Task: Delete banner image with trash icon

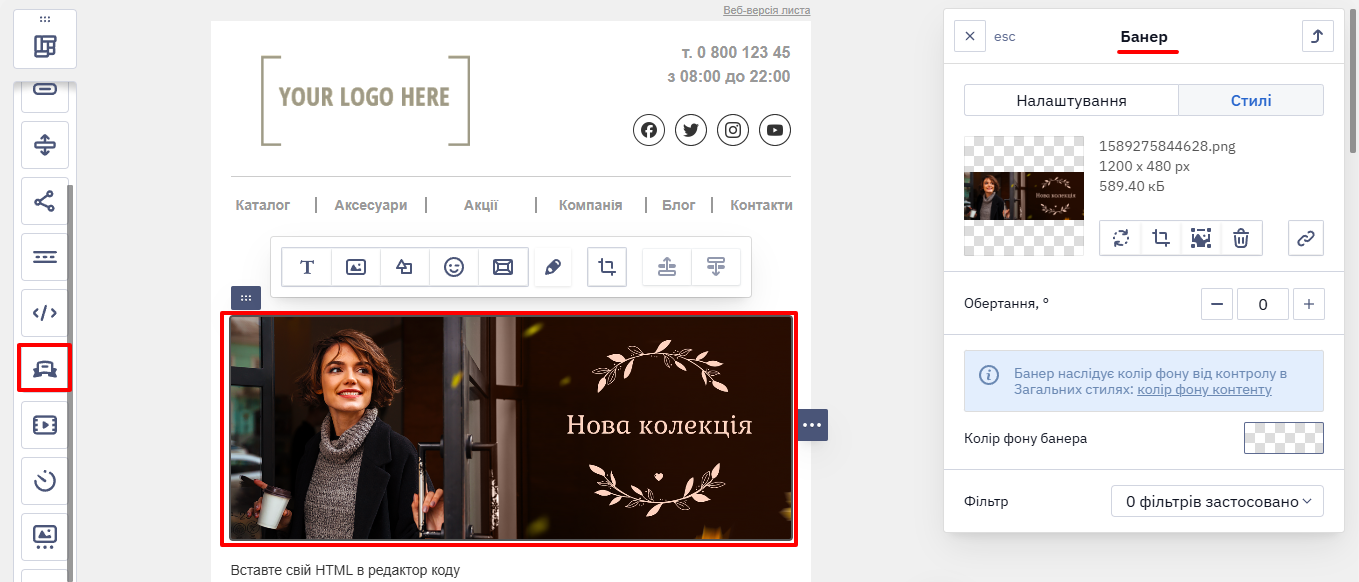Action: tap(1241, 238)
